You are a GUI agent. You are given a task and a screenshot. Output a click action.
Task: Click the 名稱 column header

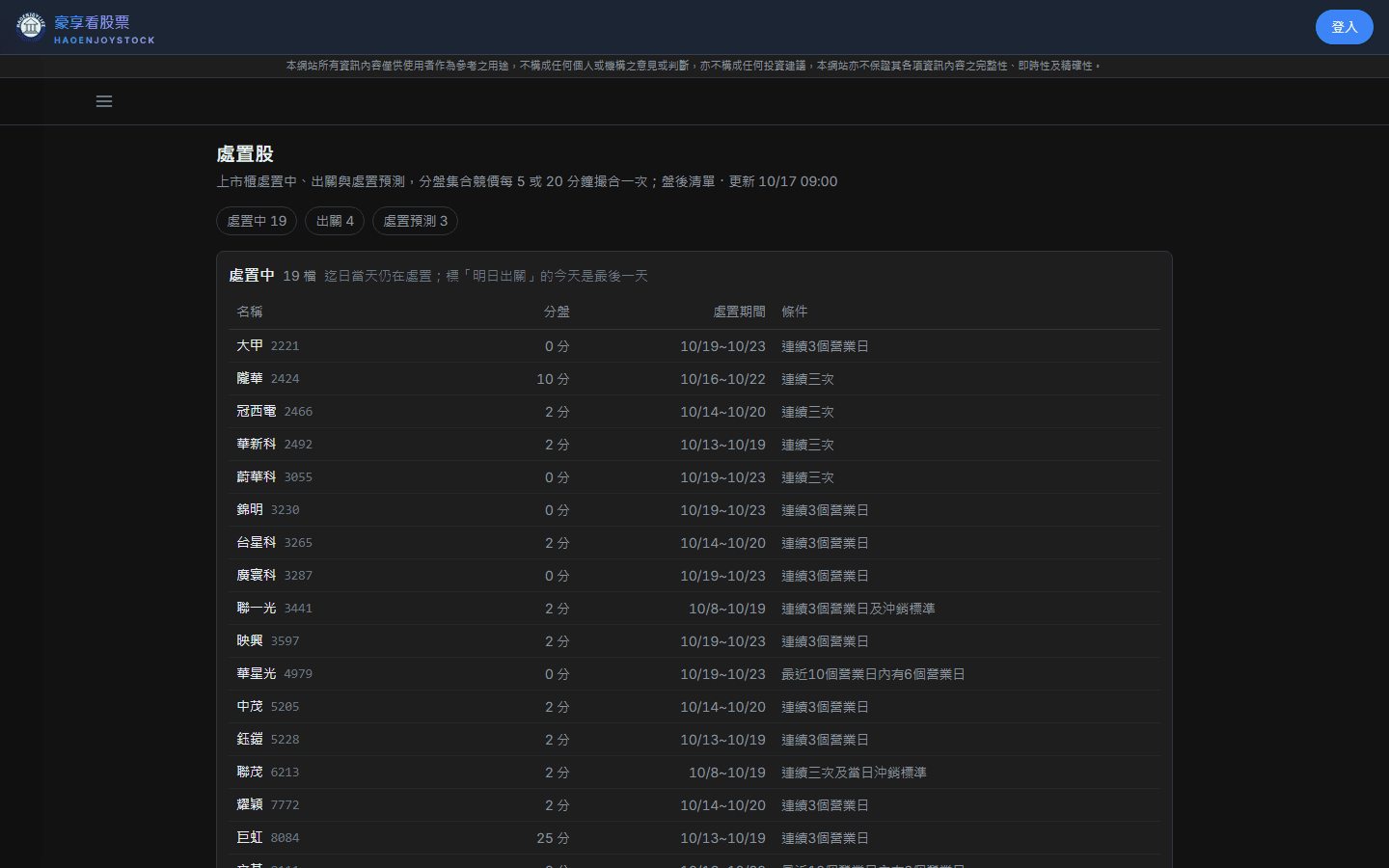point(250,312)
